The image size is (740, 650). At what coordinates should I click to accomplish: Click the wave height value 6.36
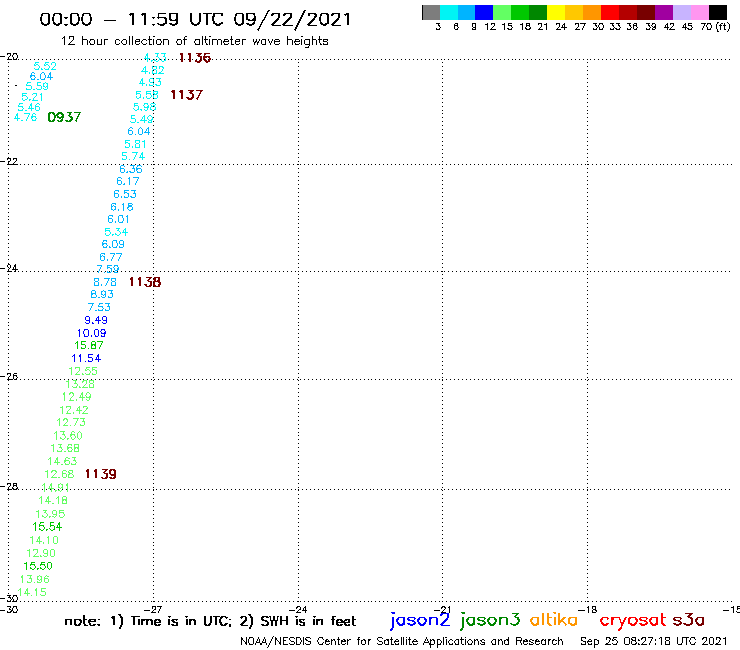click(131, 169)
